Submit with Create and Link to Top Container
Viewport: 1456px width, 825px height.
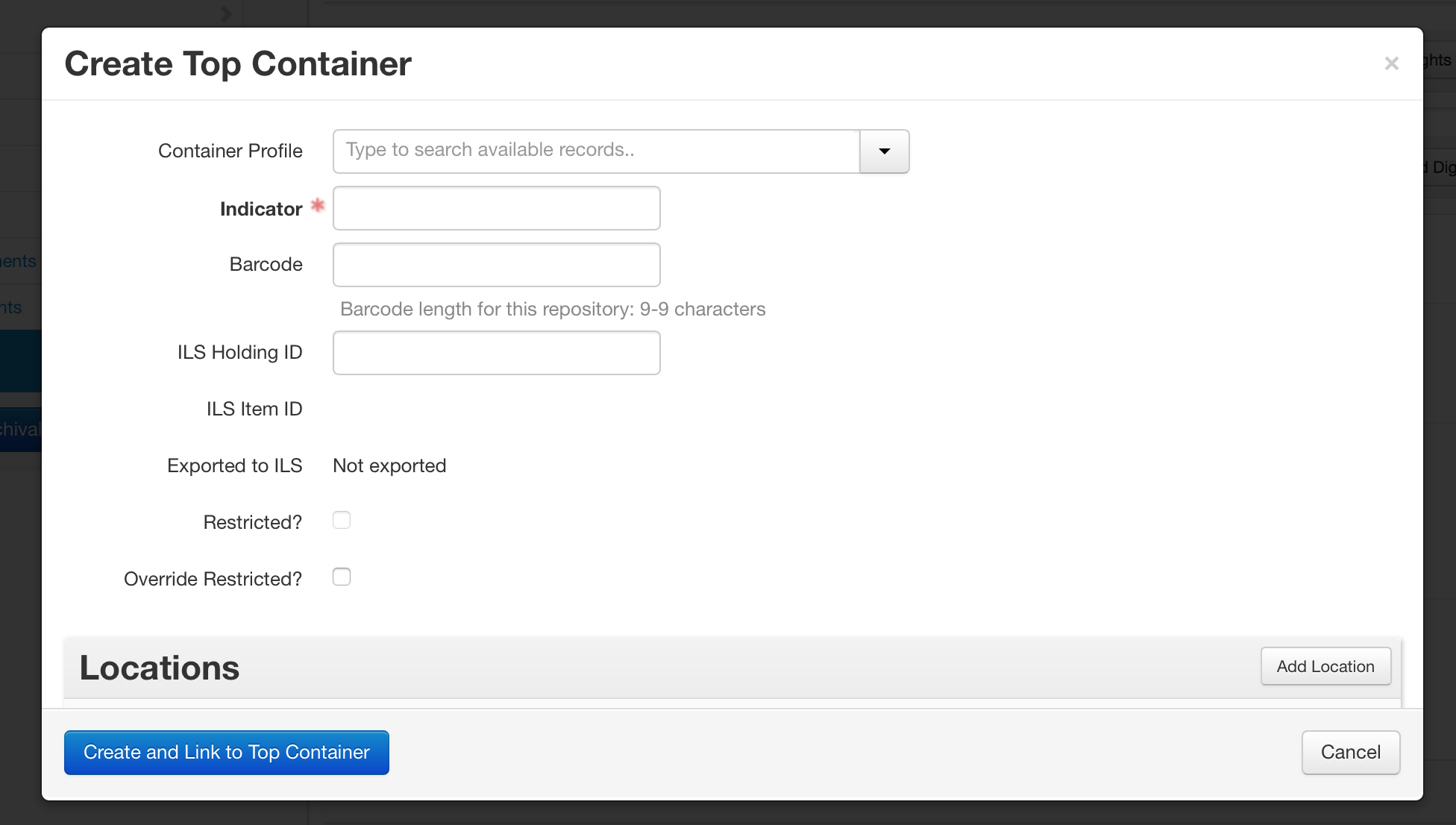(227, 753)
